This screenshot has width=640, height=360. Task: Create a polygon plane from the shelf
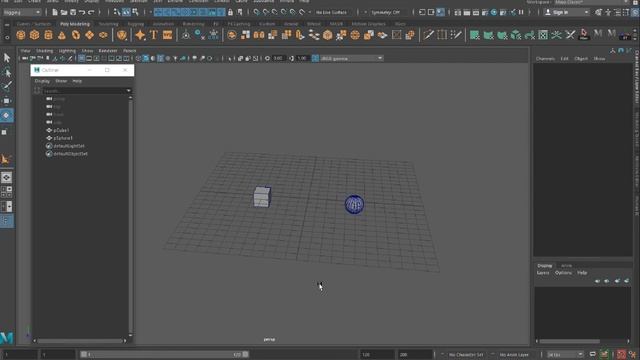click(89, 36)
